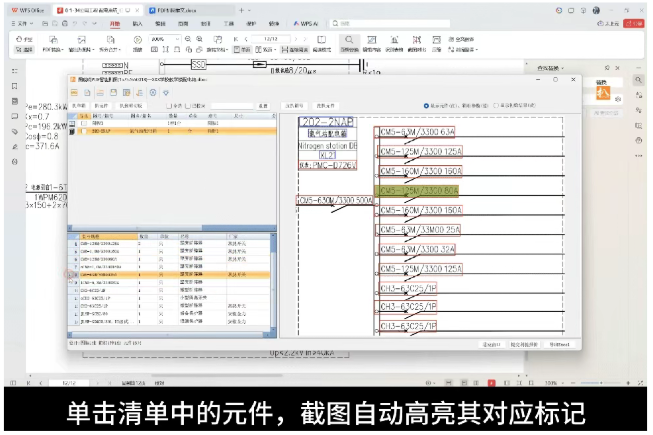Click the tag icon in left sidebar

[15, 132]
